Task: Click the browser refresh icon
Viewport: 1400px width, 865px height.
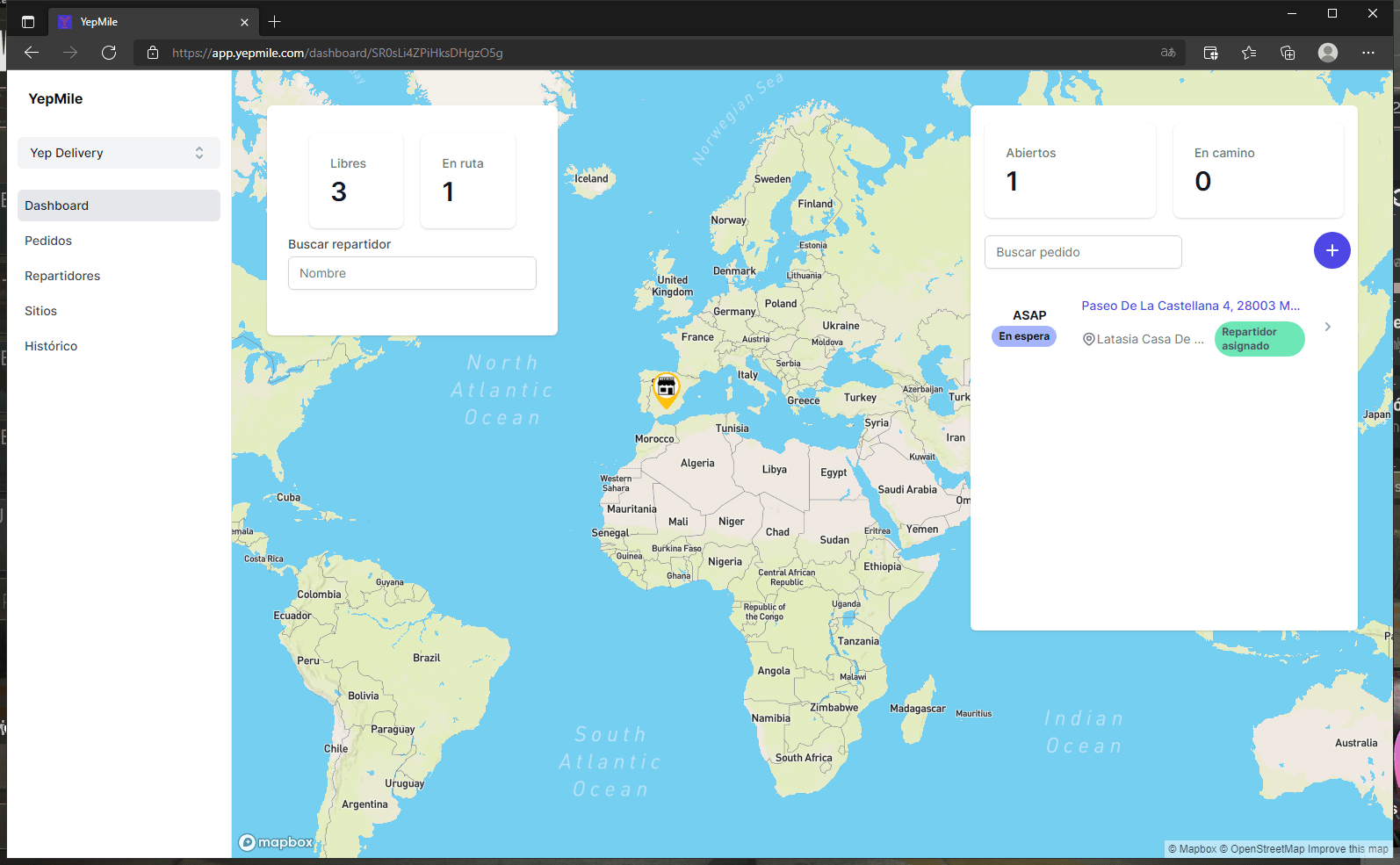Action: pyautogui.click(x=109, y=53)
